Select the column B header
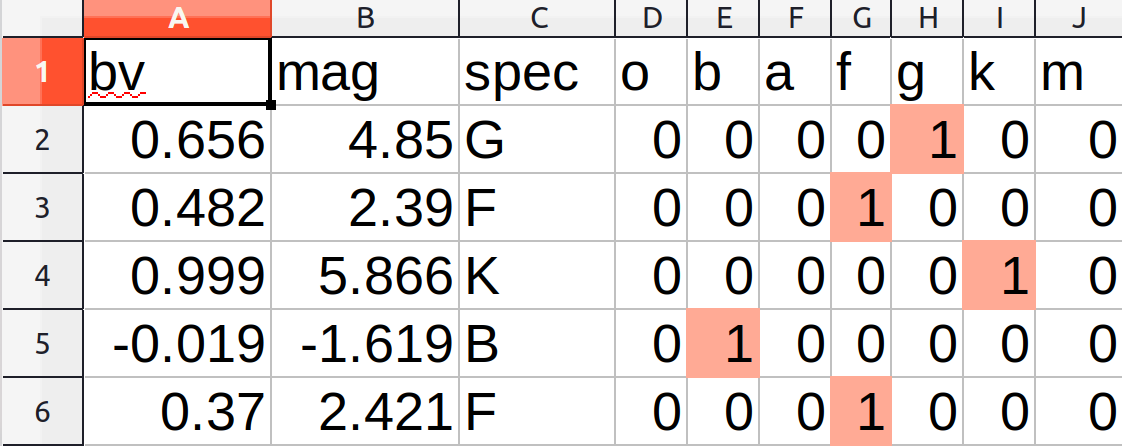The height and width of the screenshot is (446, 1122). [x=365, y=18]
